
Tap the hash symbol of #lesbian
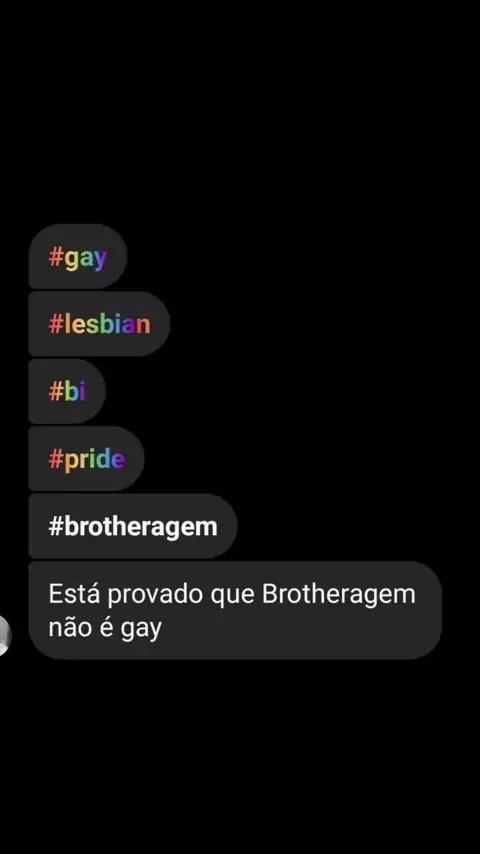point(56,324)
